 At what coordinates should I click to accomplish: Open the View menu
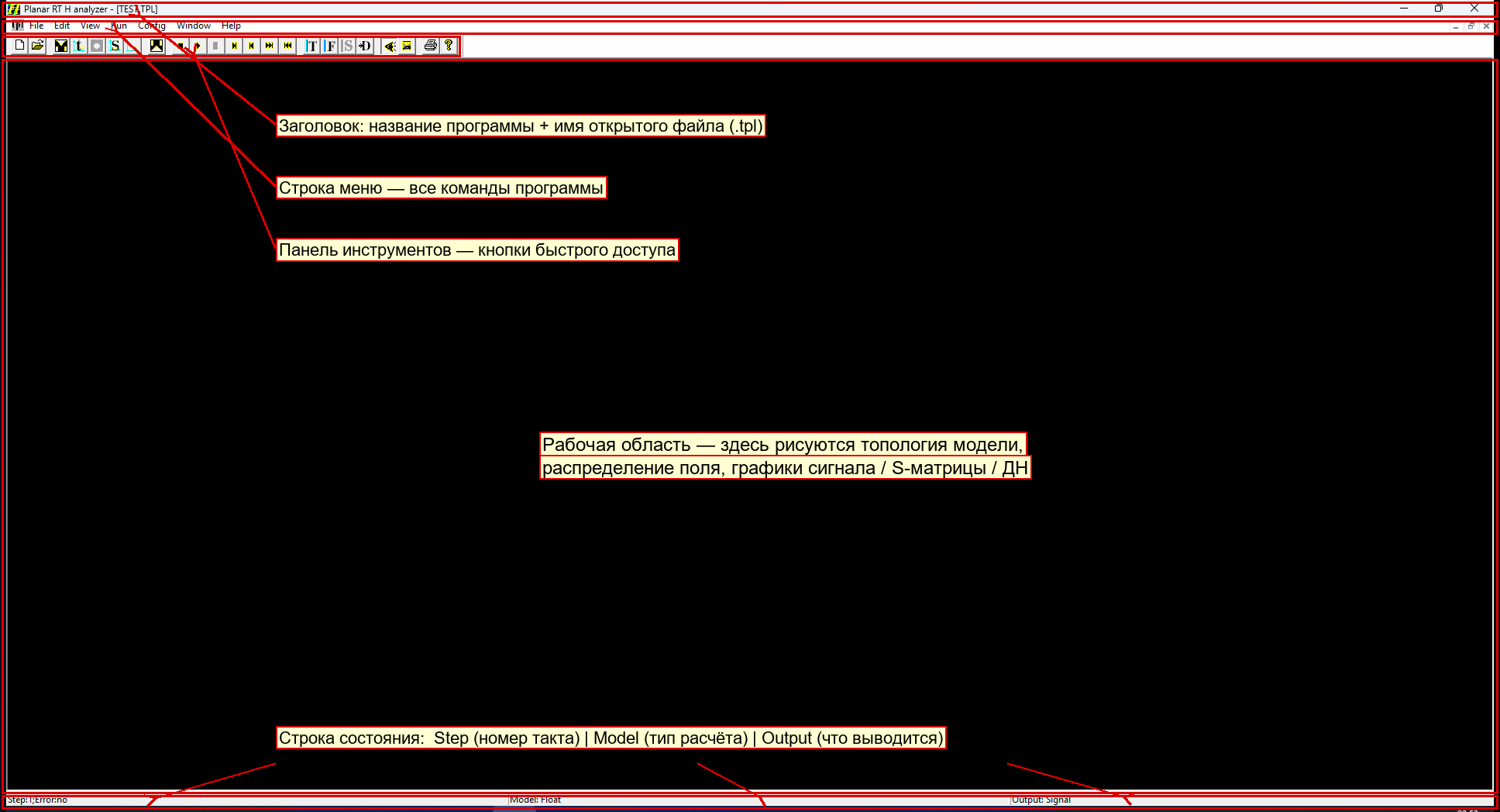90,26
